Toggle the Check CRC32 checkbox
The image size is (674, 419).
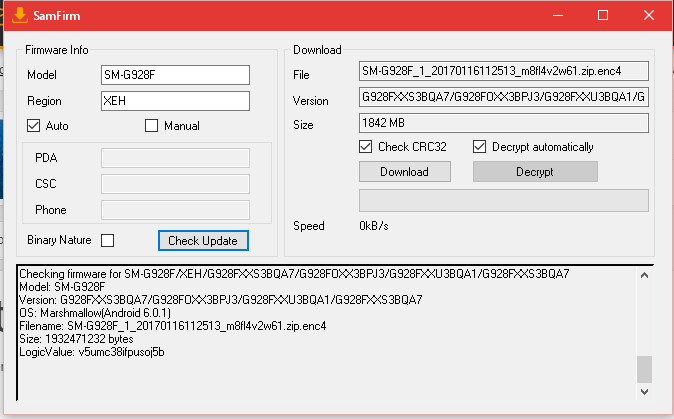366,147
